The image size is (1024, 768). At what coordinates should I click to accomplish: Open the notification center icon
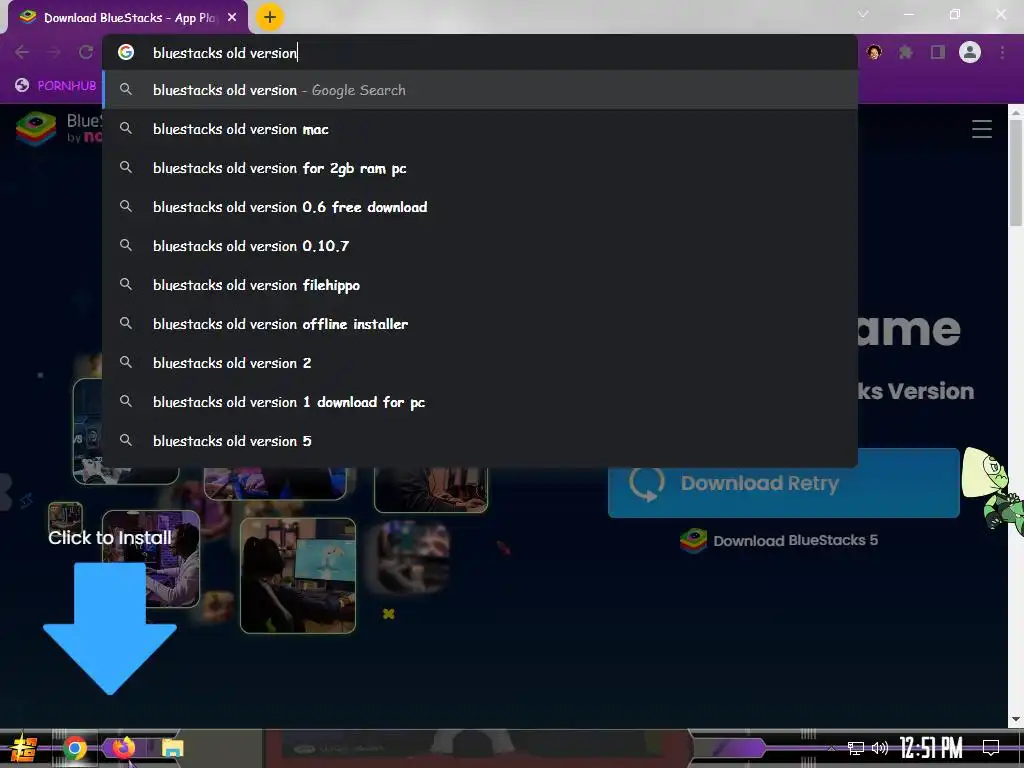pos(991,748)
